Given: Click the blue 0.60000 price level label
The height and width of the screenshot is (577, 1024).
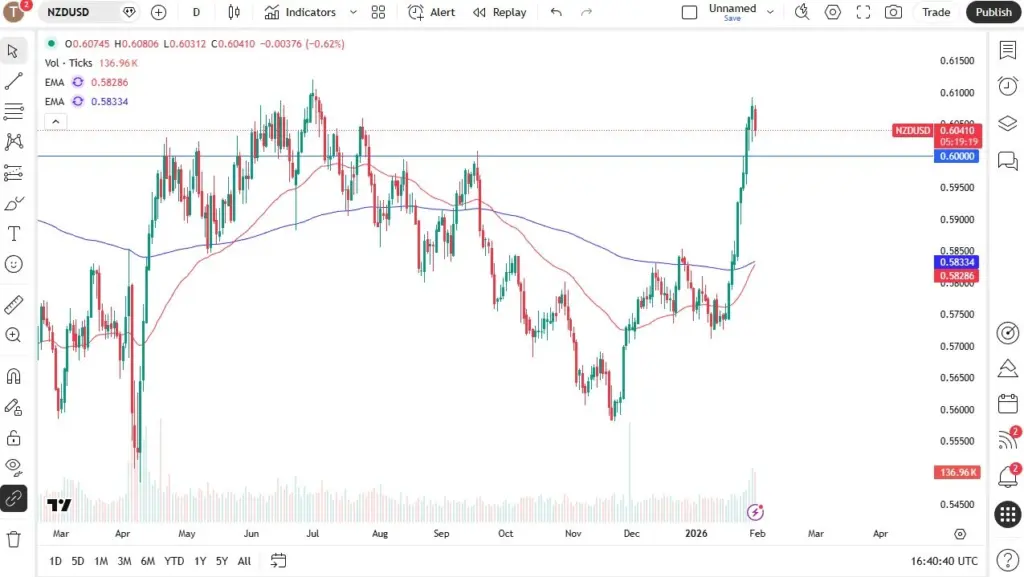Looking at the screenshot, I should tap(956, 157).
